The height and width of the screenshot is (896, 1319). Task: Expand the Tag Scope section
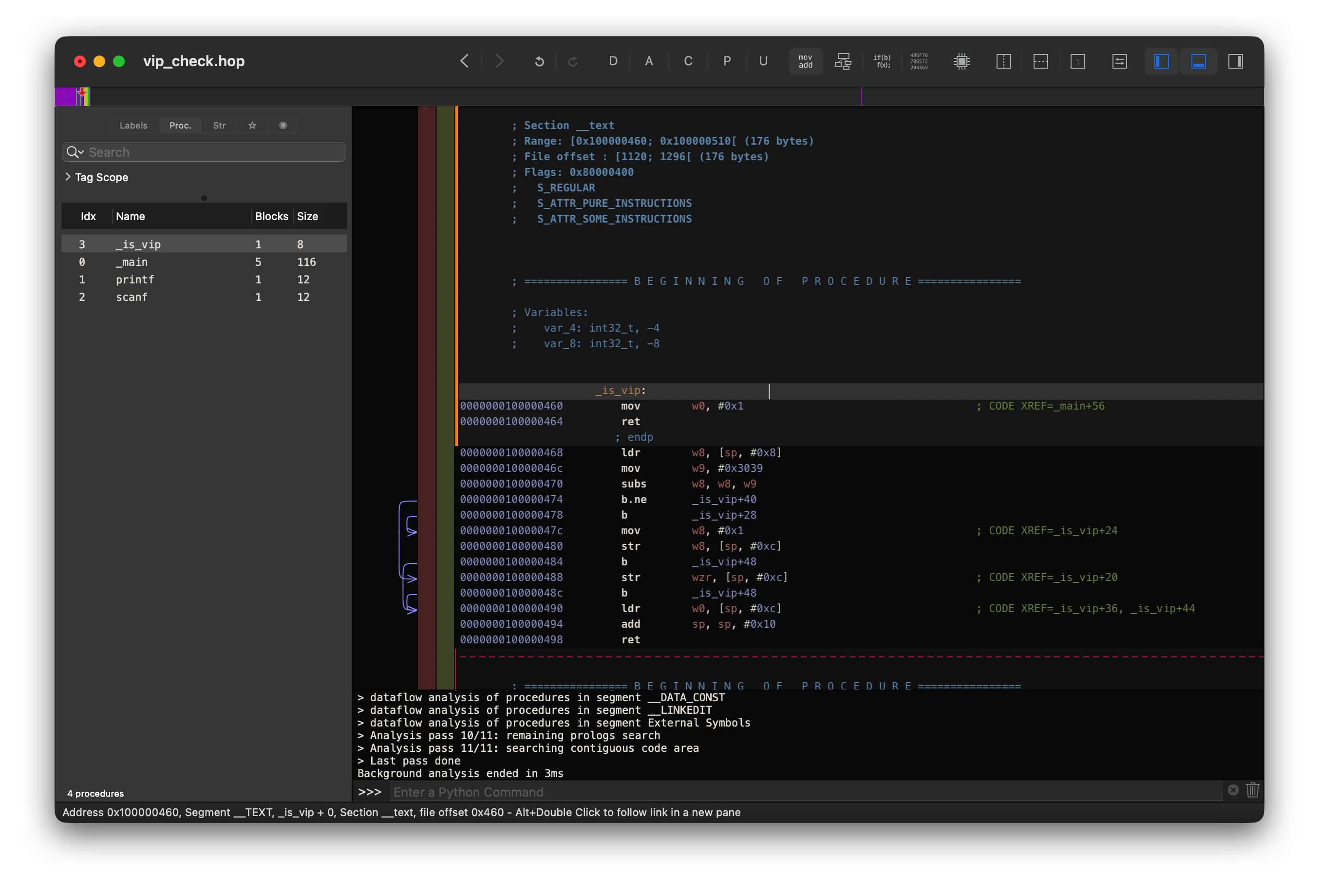pyautogui.click(x=68, y=177)
